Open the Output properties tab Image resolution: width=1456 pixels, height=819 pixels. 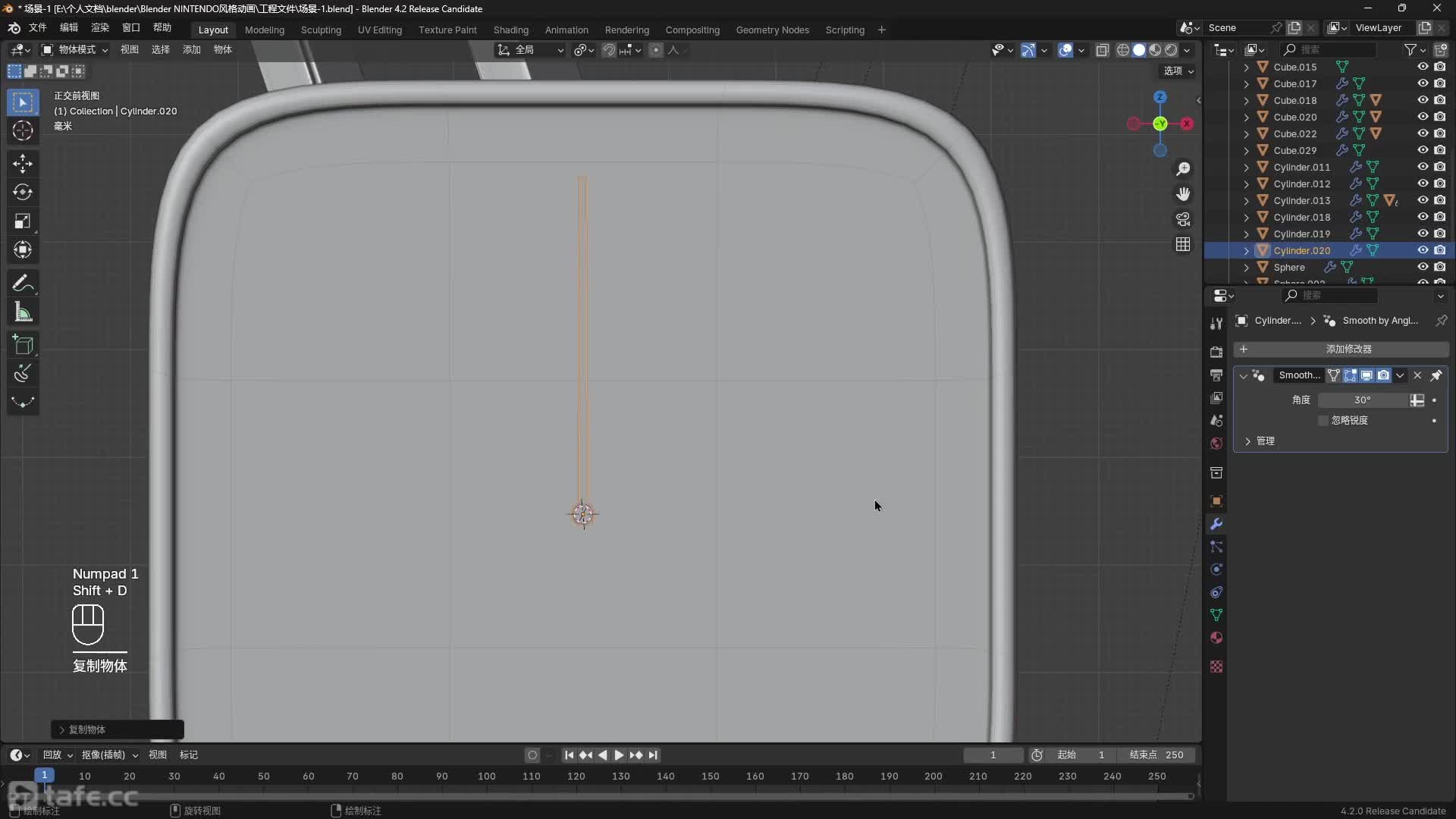coord(1216,375)
